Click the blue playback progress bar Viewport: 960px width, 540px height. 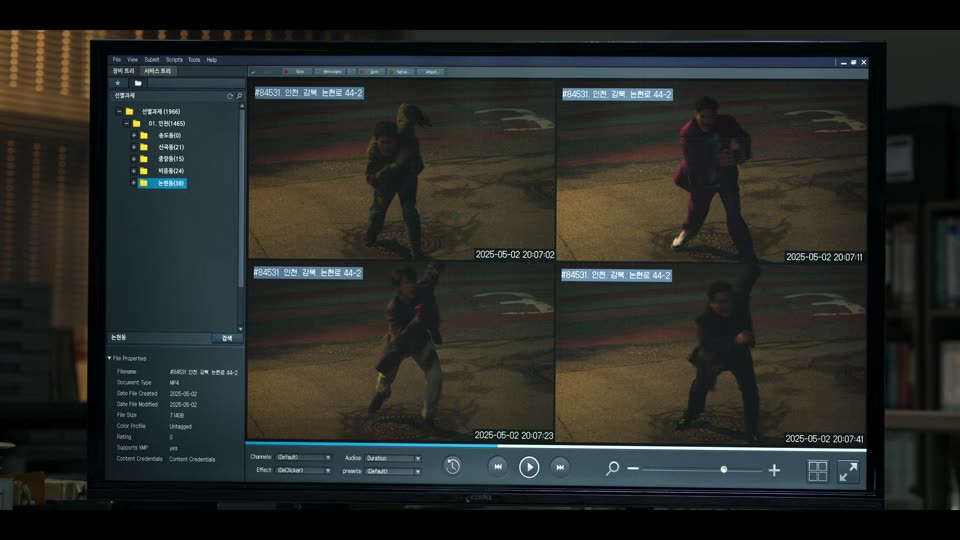[x=372, y=444]
